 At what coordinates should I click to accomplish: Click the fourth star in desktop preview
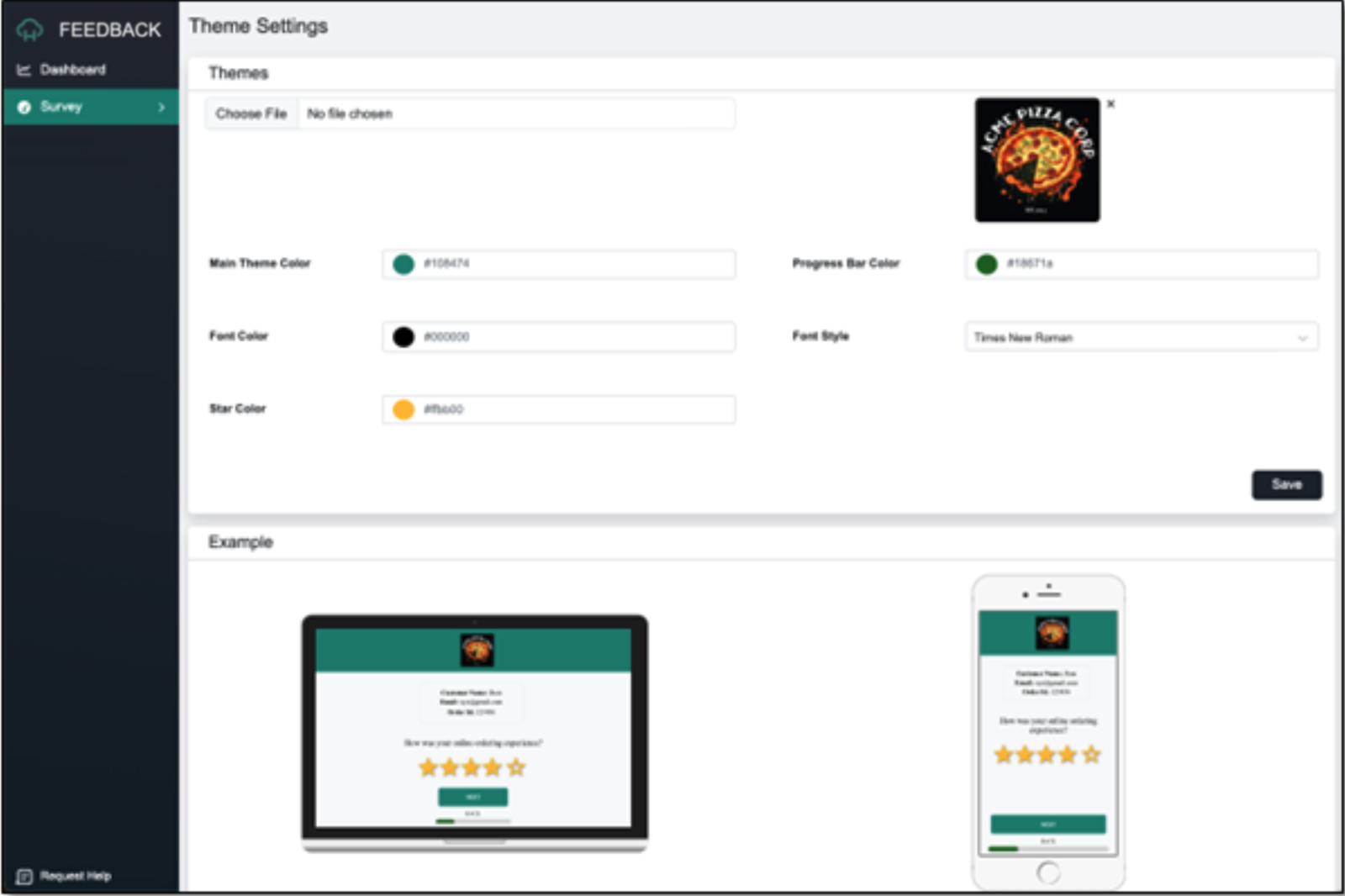[491, 767]
